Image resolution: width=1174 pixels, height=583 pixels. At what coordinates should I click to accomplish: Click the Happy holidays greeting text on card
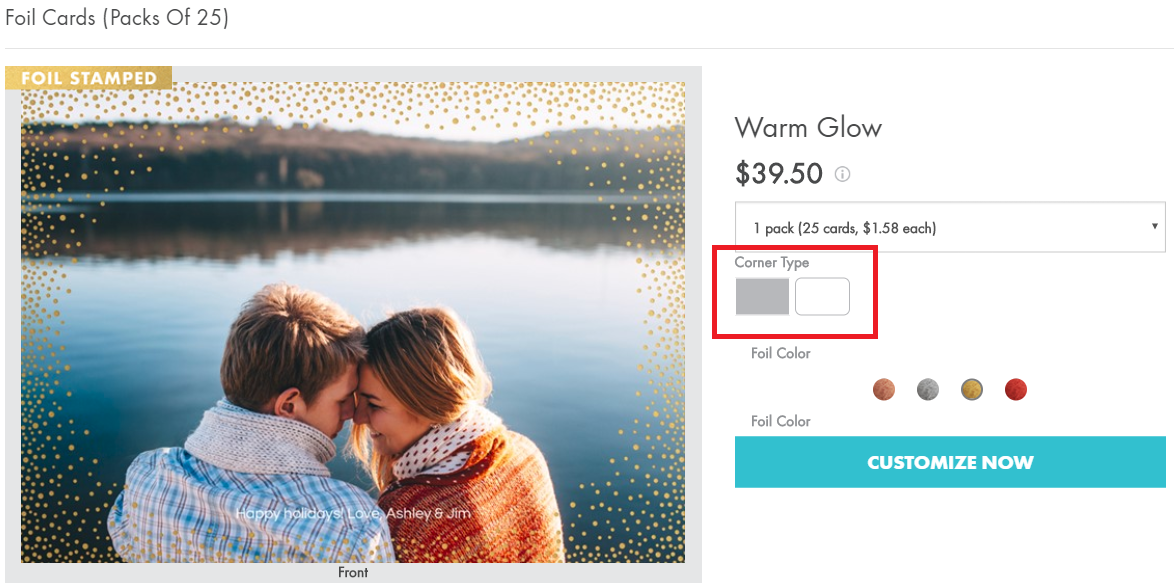(x=353, y=513)
